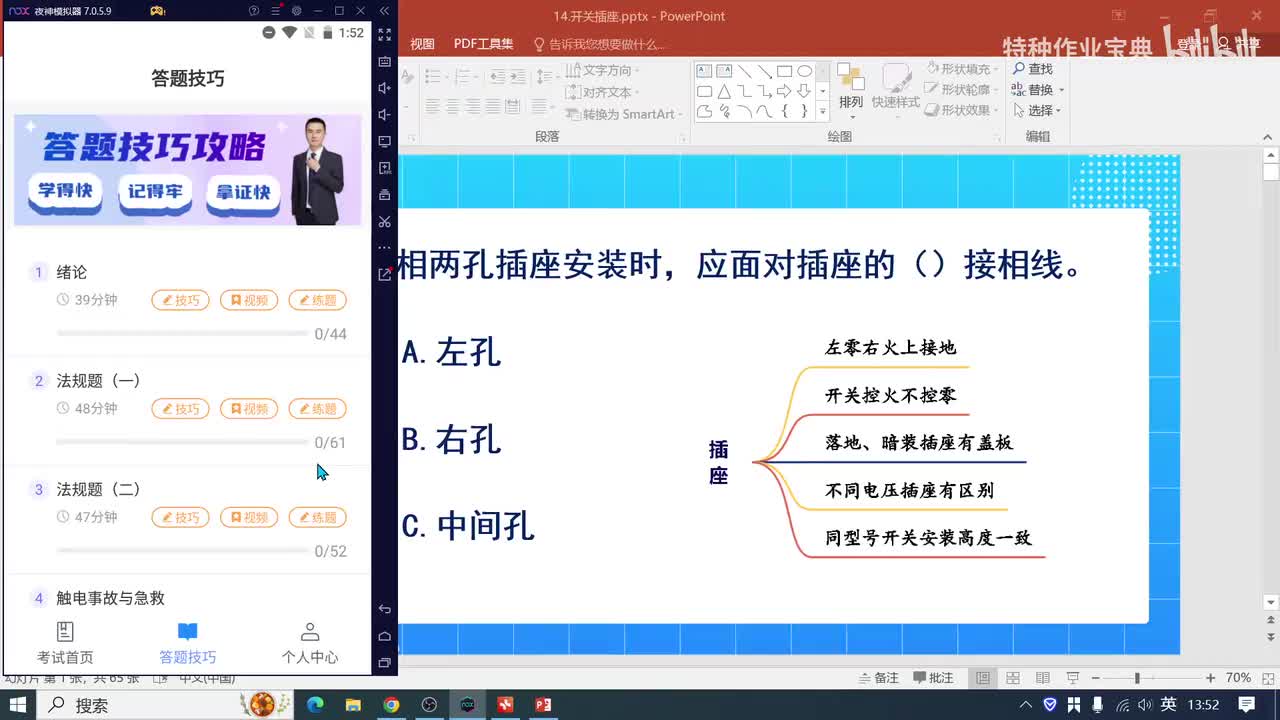Viewport: 1280px width, 720px height.
Task: Select the down arrow shape
Action: point(804,91)
